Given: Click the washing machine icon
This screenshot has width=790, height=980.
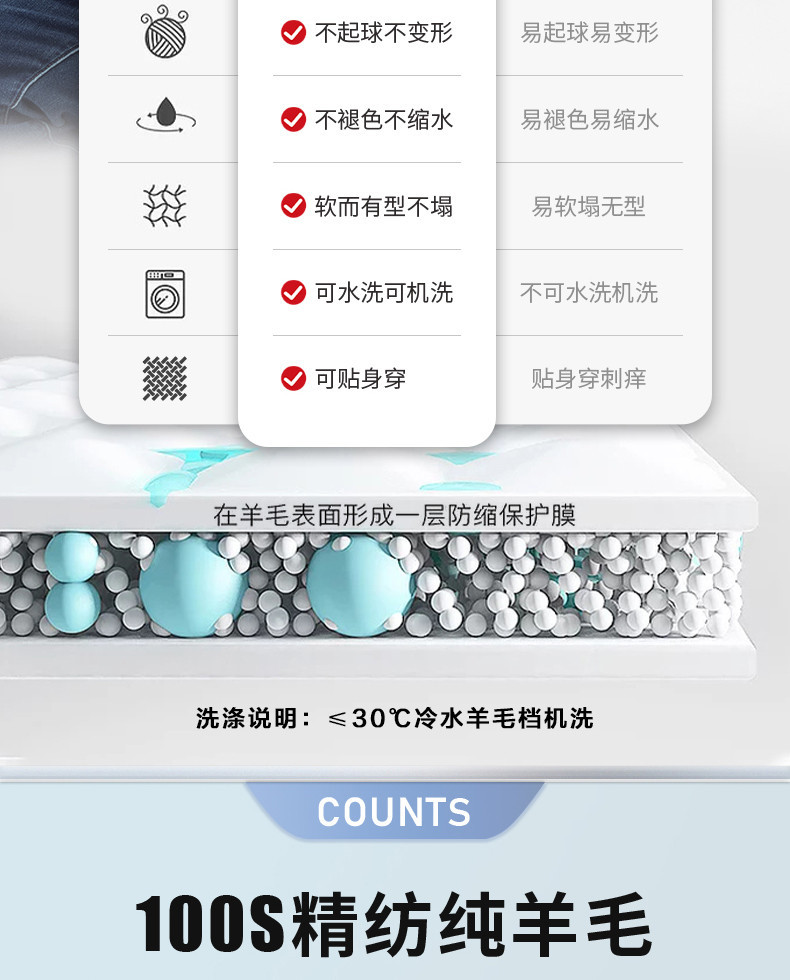Looking at the screenshot, I should (x=165, y=294).
